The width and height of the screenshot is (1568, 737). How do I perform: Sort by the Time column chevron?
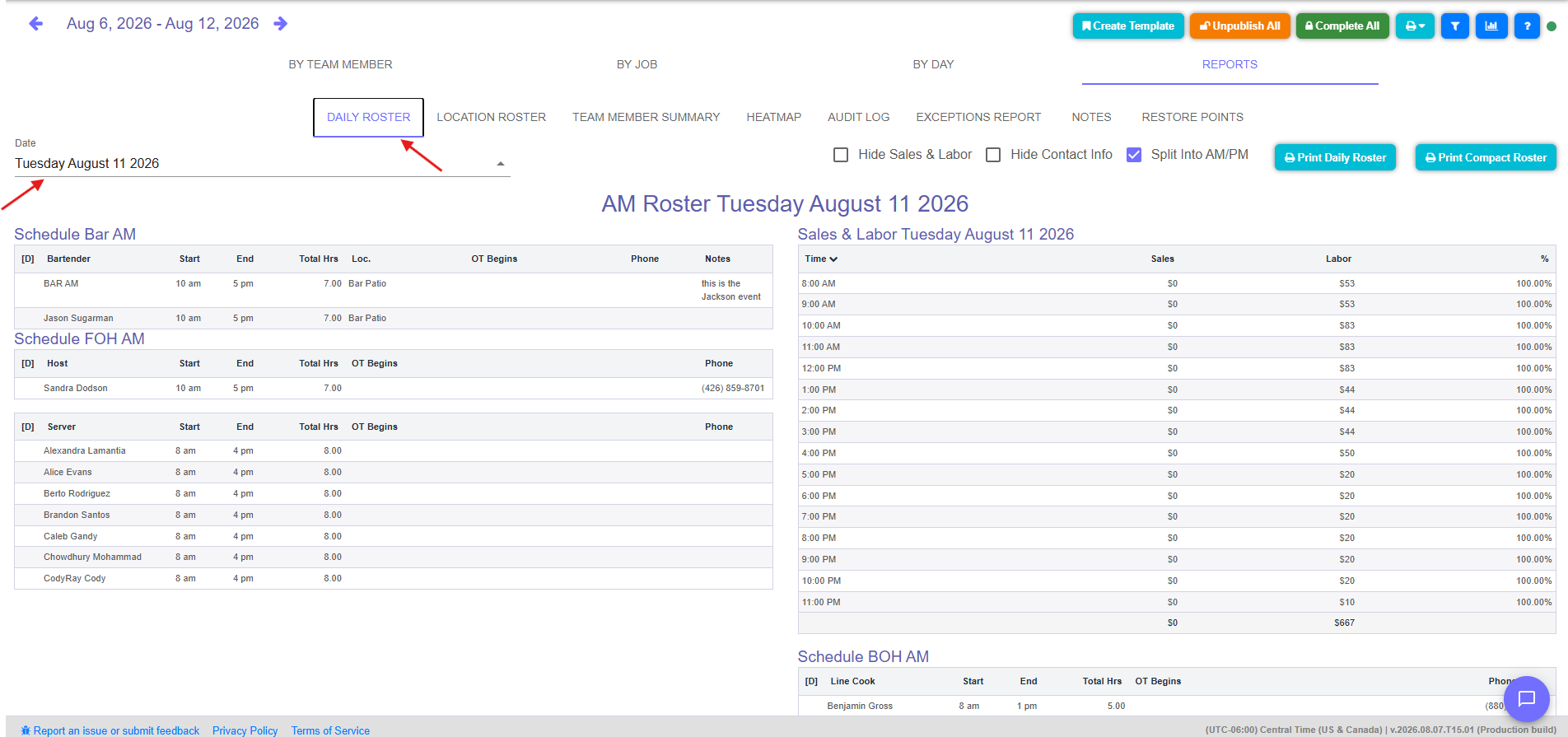tap(833, 259)
